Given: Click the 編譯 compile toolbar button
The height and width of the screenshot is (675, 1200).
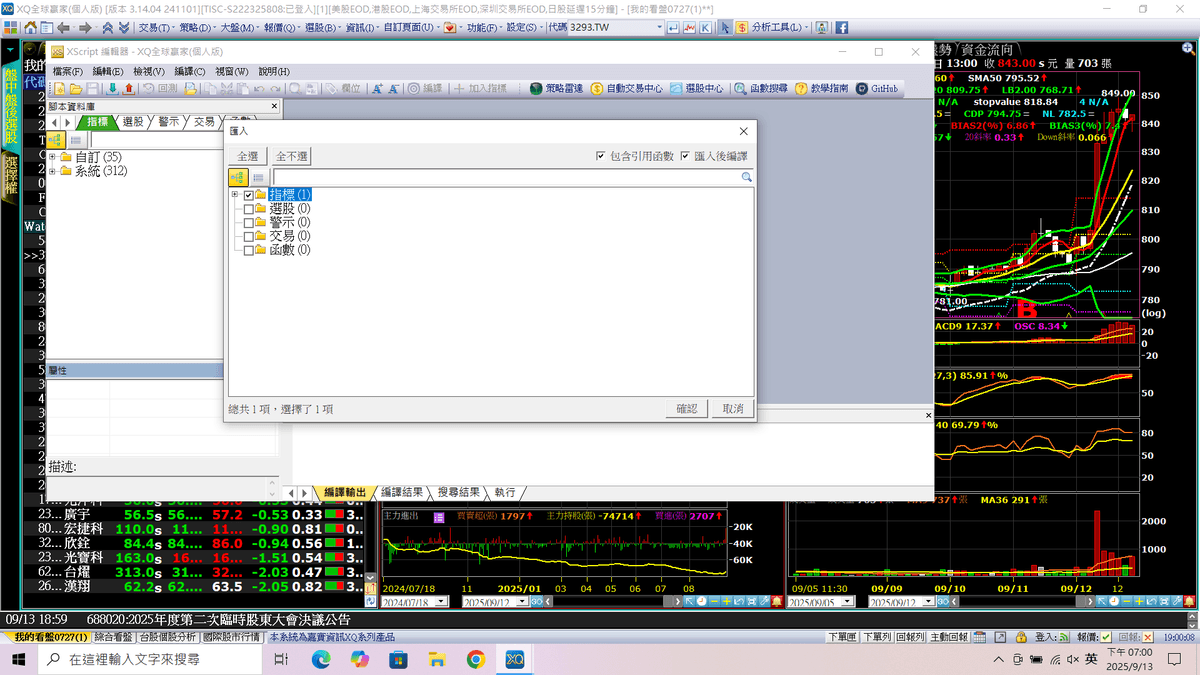Looking at the screenshot, I should tap(425, 89).
